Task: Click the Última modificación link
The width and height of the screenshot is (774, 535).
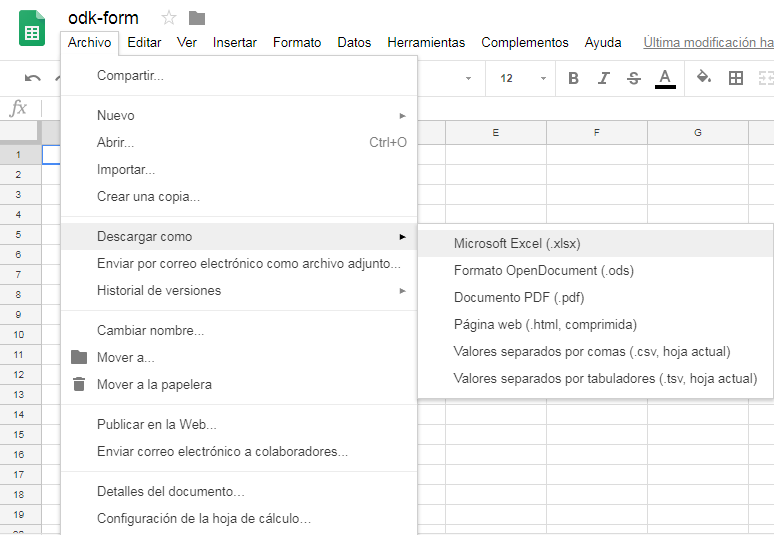Action: (708, 42)
